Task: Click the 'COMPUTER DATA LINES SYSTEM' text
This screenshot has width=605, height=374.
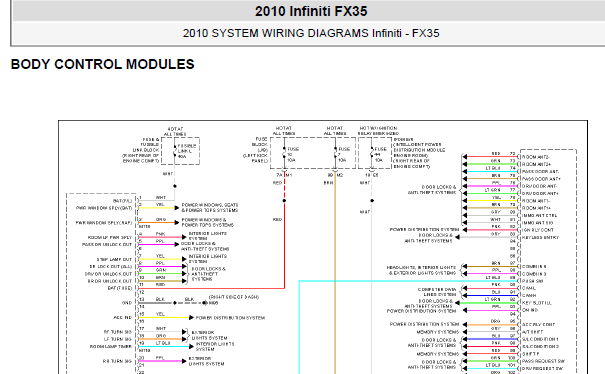Action: tap(437, 292)
